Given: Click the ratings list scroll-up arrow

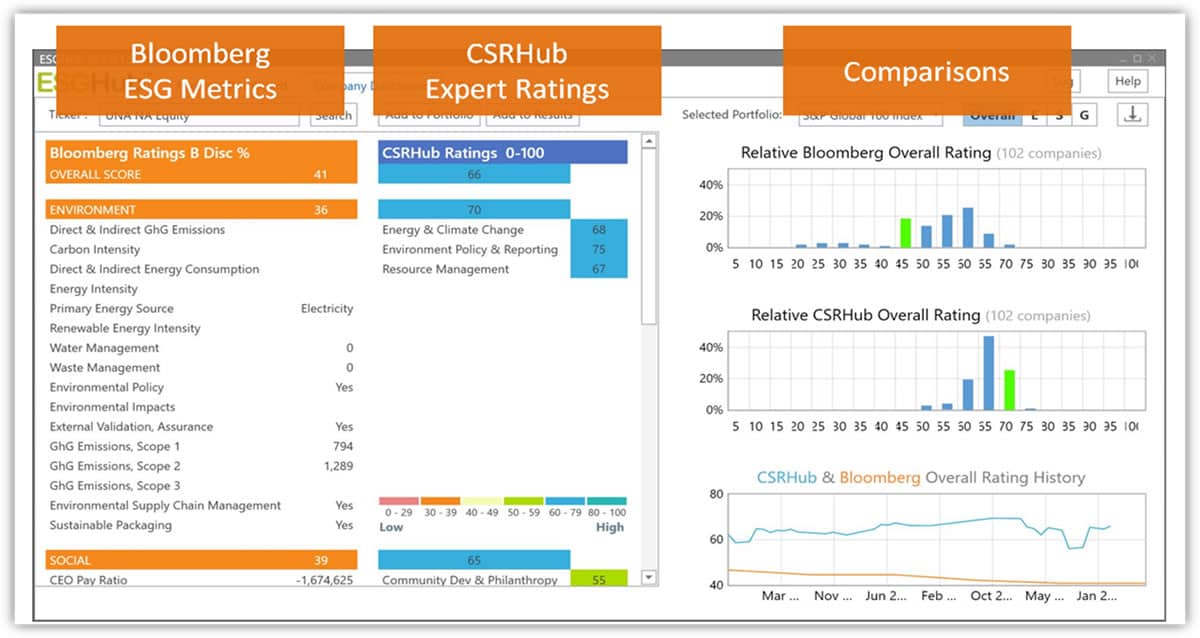Looking at the screenshot, I should pos(648,142).
